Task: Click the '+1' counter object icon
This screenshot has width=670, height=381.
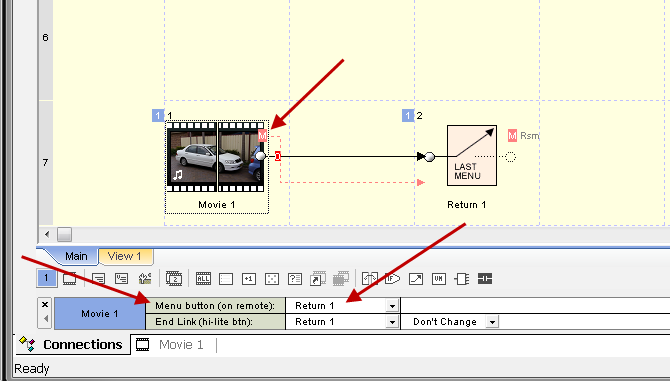Action: [249, 279]
